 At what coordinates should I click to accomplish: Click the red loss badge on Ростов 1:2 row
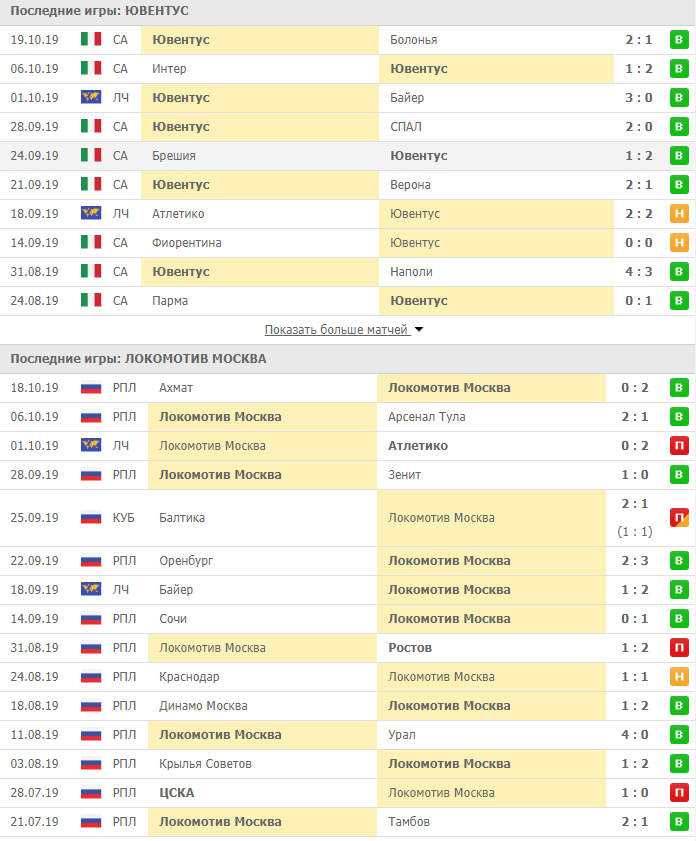pyautogui.click(x=679, y=647)
